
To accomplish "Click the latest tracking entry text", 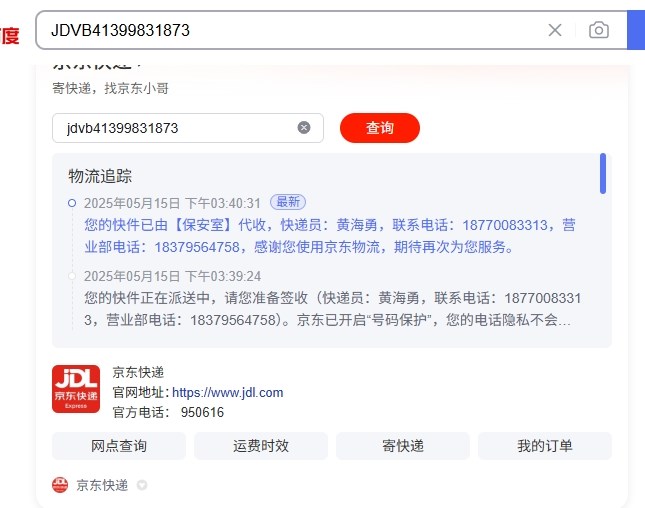I will (330, 236).
